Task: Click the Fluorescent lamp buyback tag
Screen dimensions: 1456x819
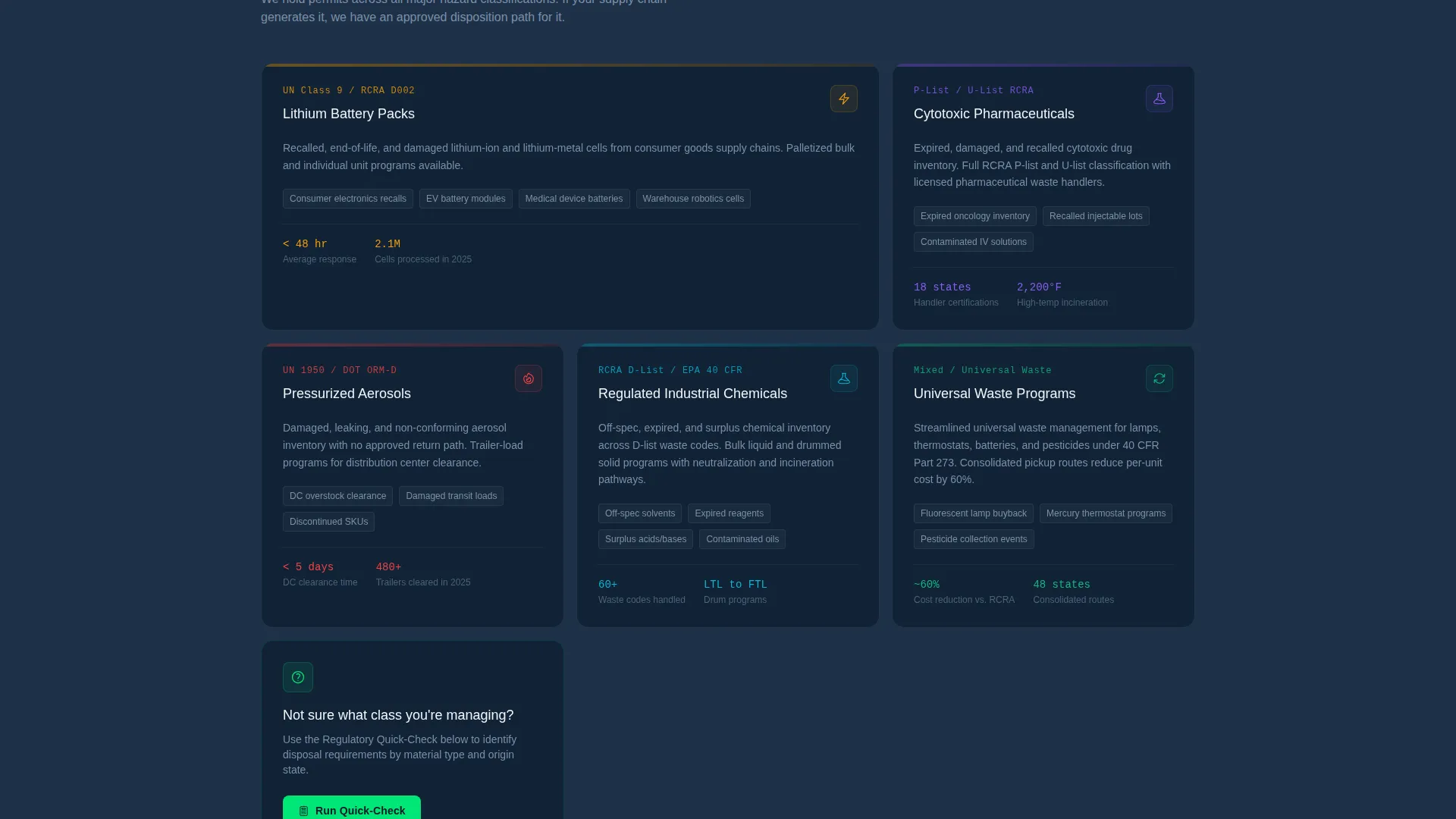Action: pos(974,513)
